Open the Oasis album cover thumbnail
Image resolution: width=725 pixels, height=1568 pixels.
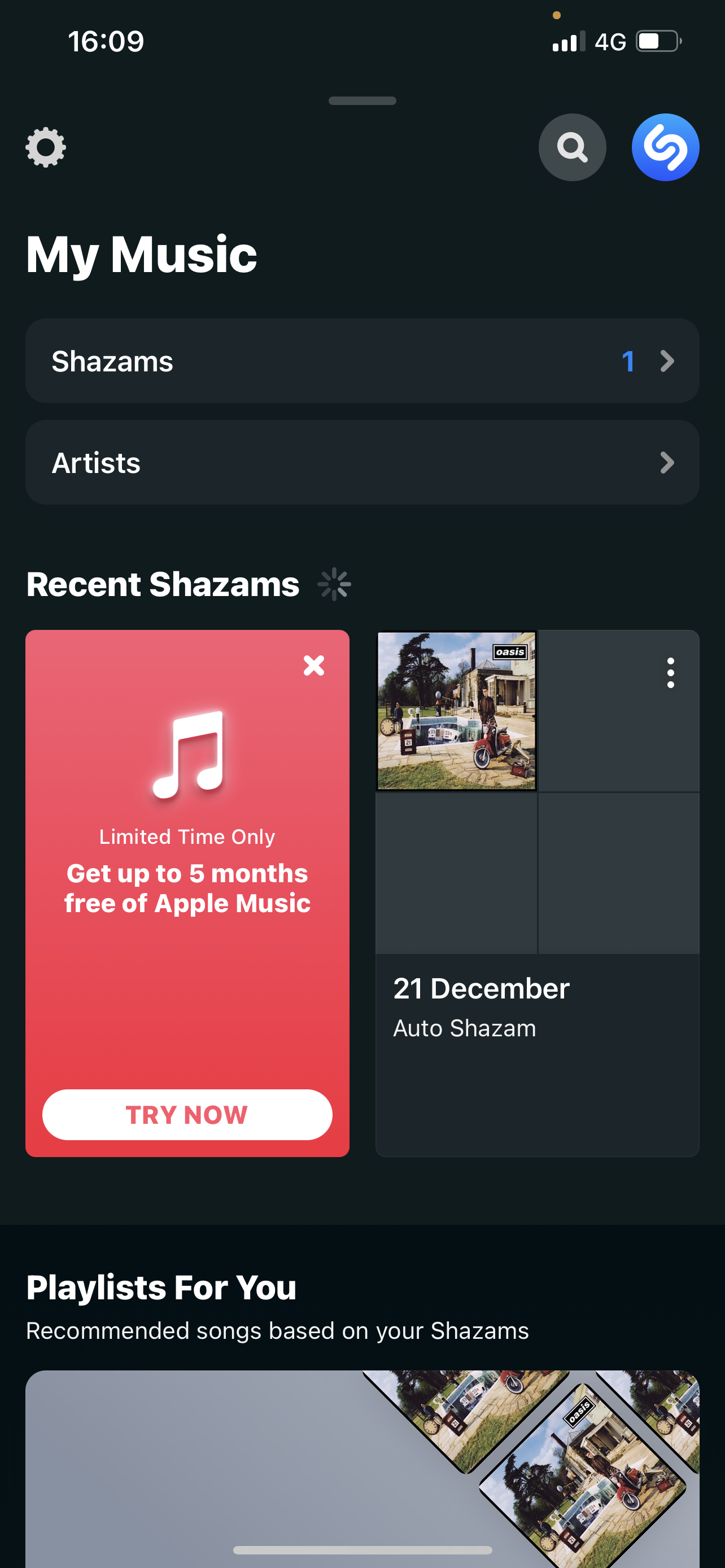(456, 711)
